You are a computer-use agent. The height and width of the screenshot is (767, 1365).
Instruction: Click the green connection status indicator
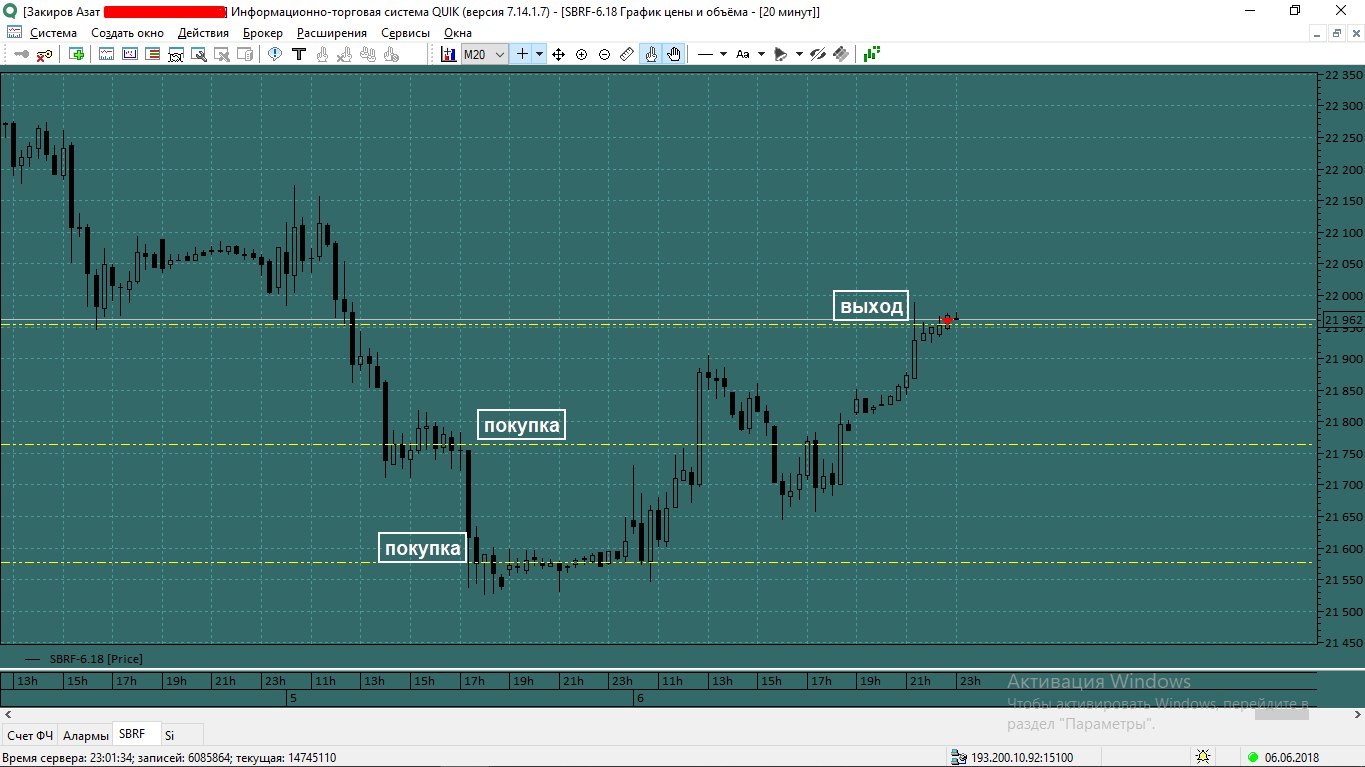pos(1253,757)
